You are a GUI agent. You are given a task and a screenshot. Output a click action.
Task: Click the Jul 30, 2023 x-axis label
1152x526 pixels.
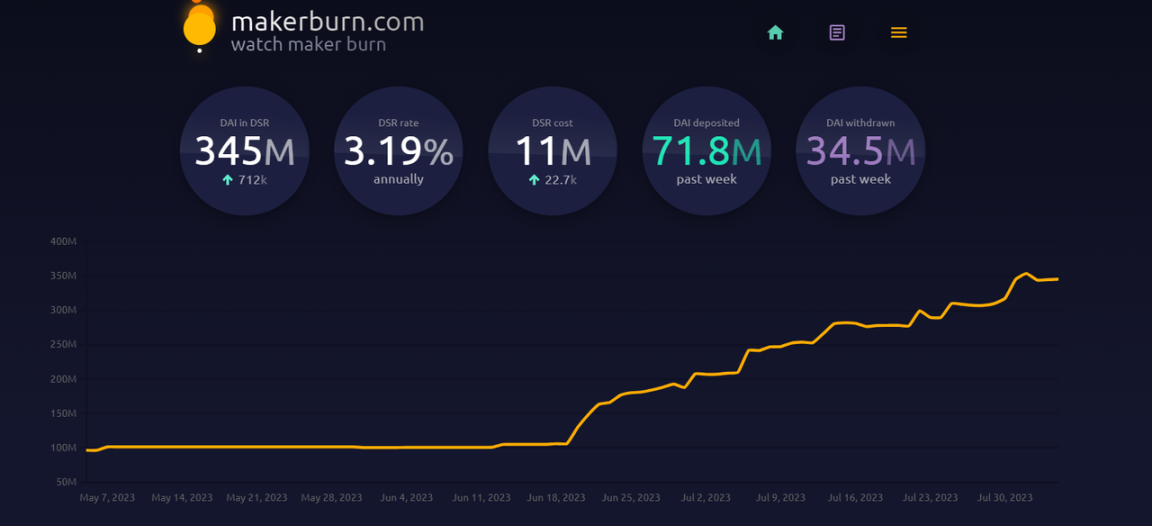pyautogui.click(x=1005, y=498)
